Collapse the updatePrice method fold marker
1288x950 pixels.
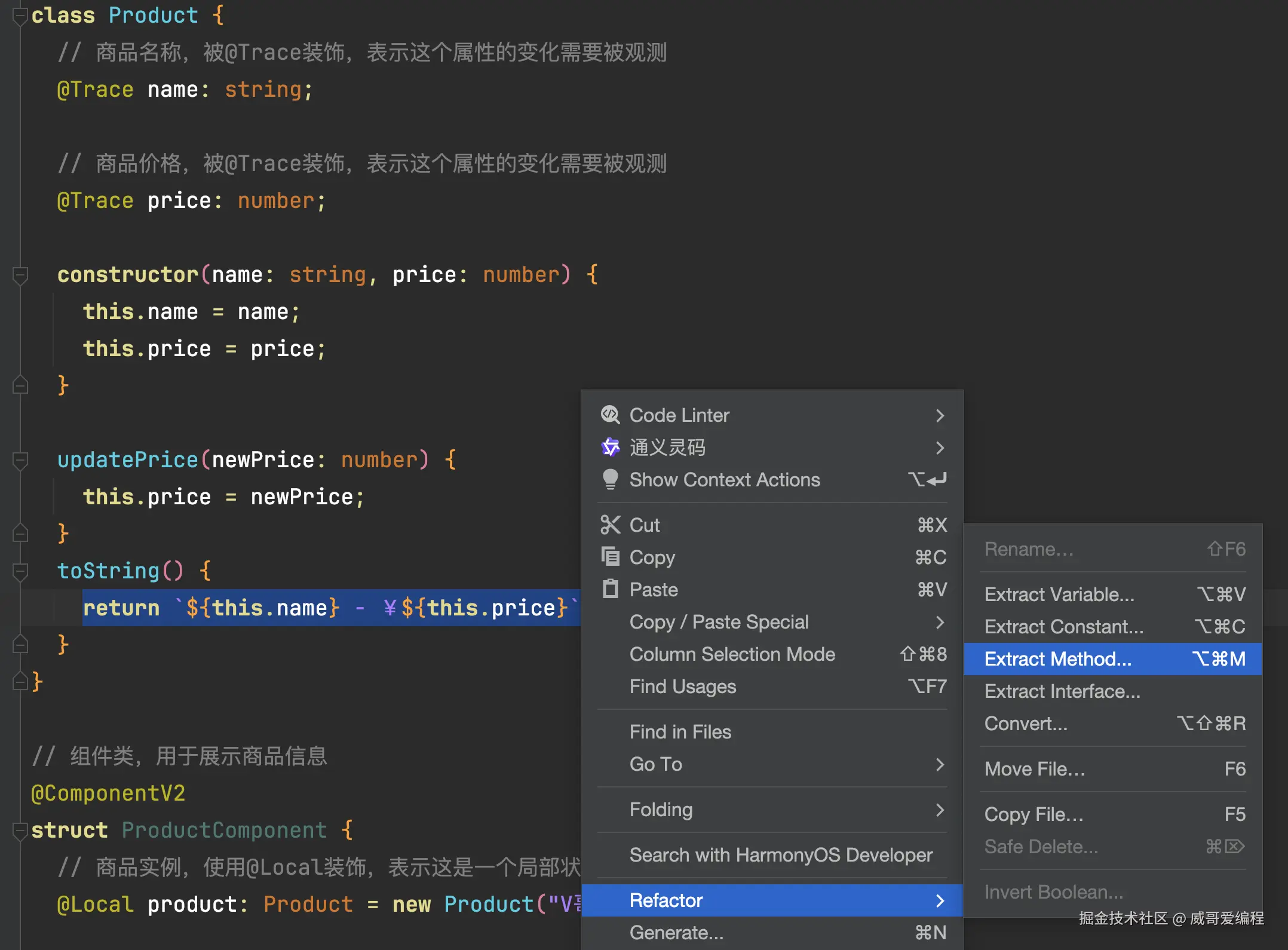point(20,460)
